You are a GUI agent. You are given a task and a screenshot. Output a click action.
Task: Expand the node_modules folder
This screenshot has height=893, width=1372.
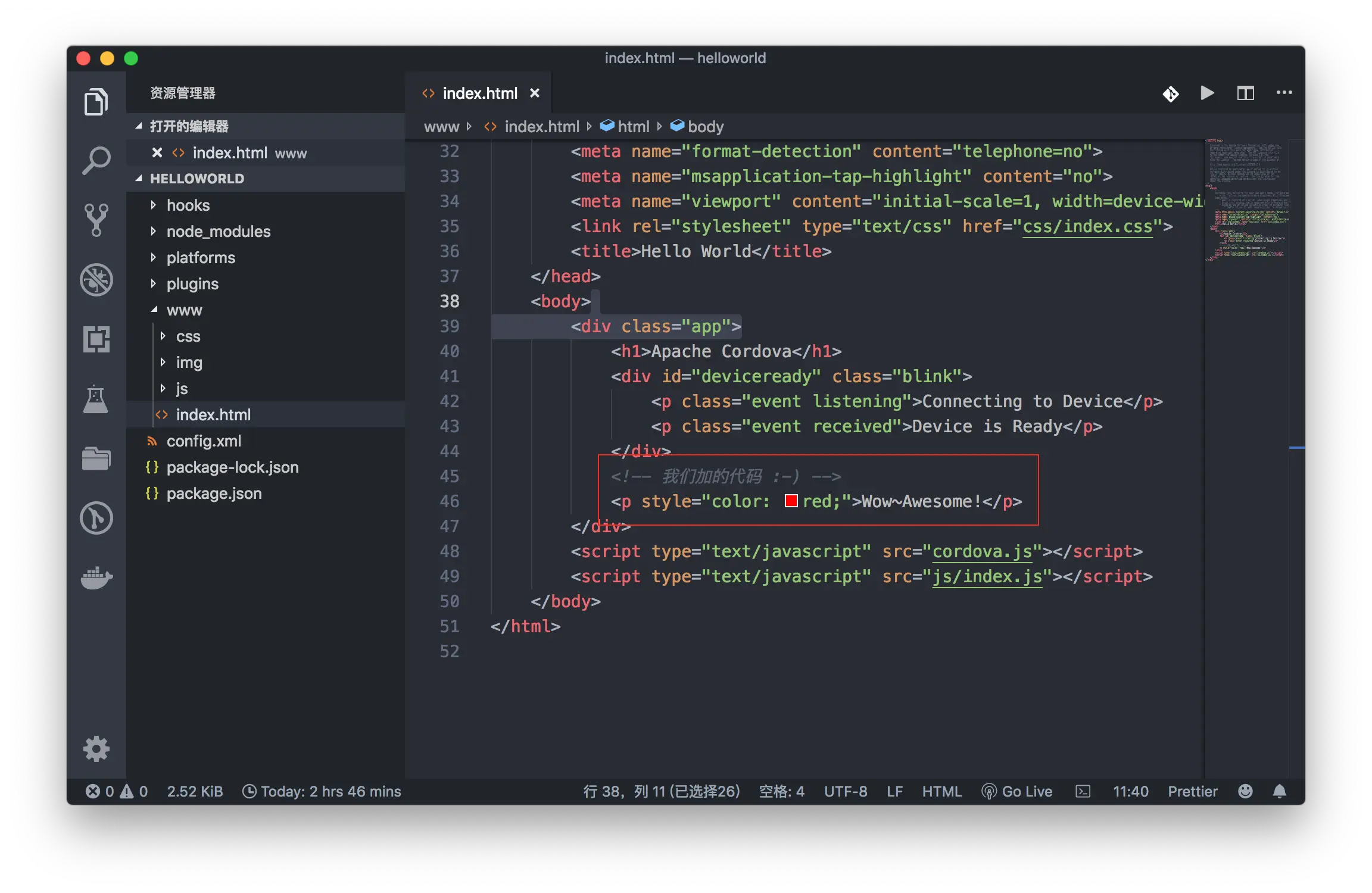218,232
